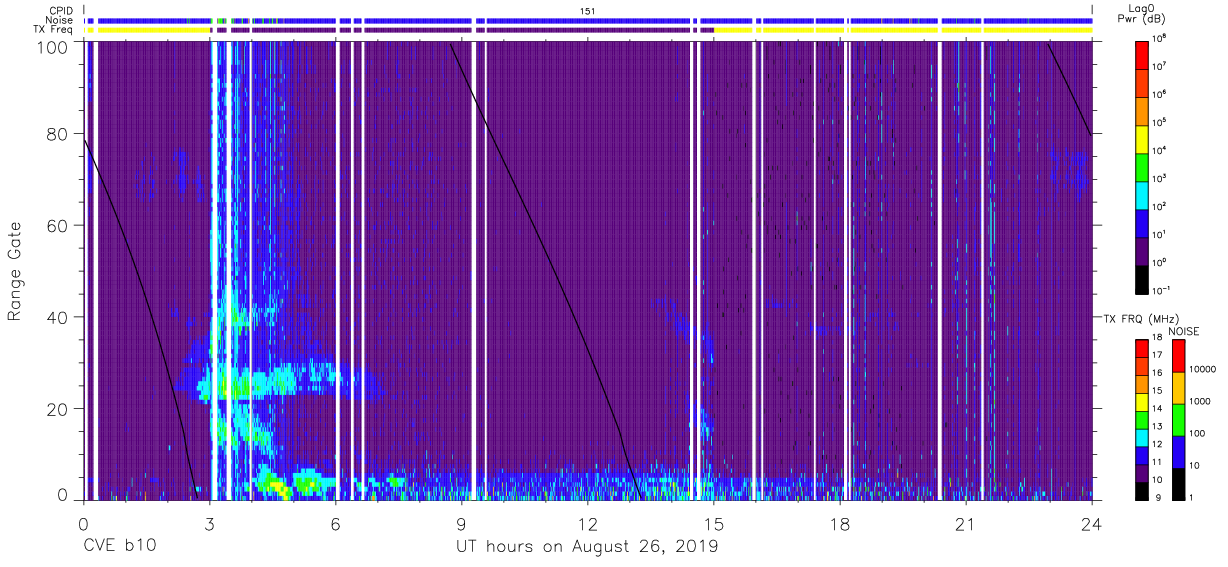Click the "14" label on TX FRQ legend
Image resolution: width=1228 pixels, height=567 pixels.
point(1159,410)
